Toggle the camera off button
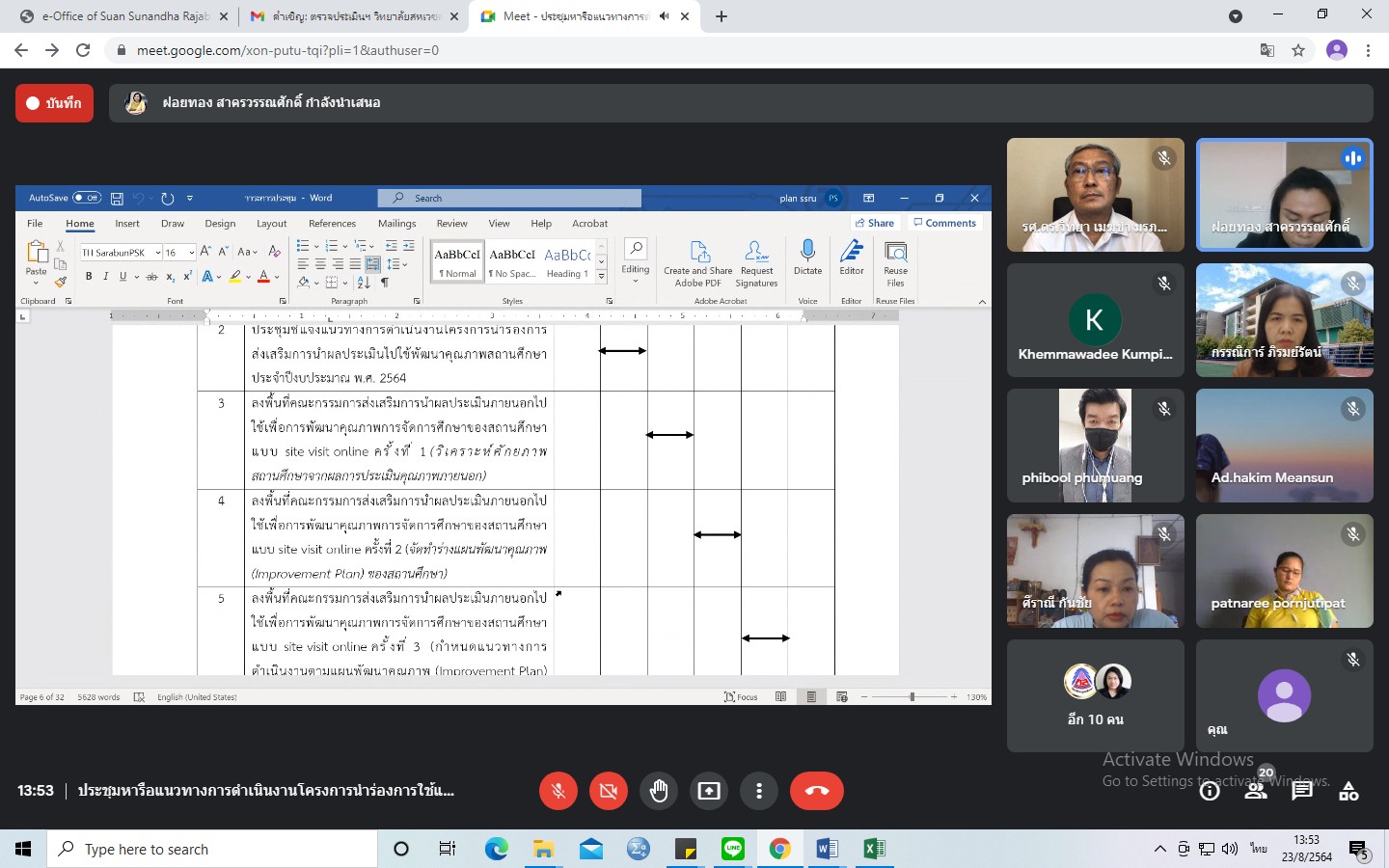1389x868 pixels. (609, 791)
